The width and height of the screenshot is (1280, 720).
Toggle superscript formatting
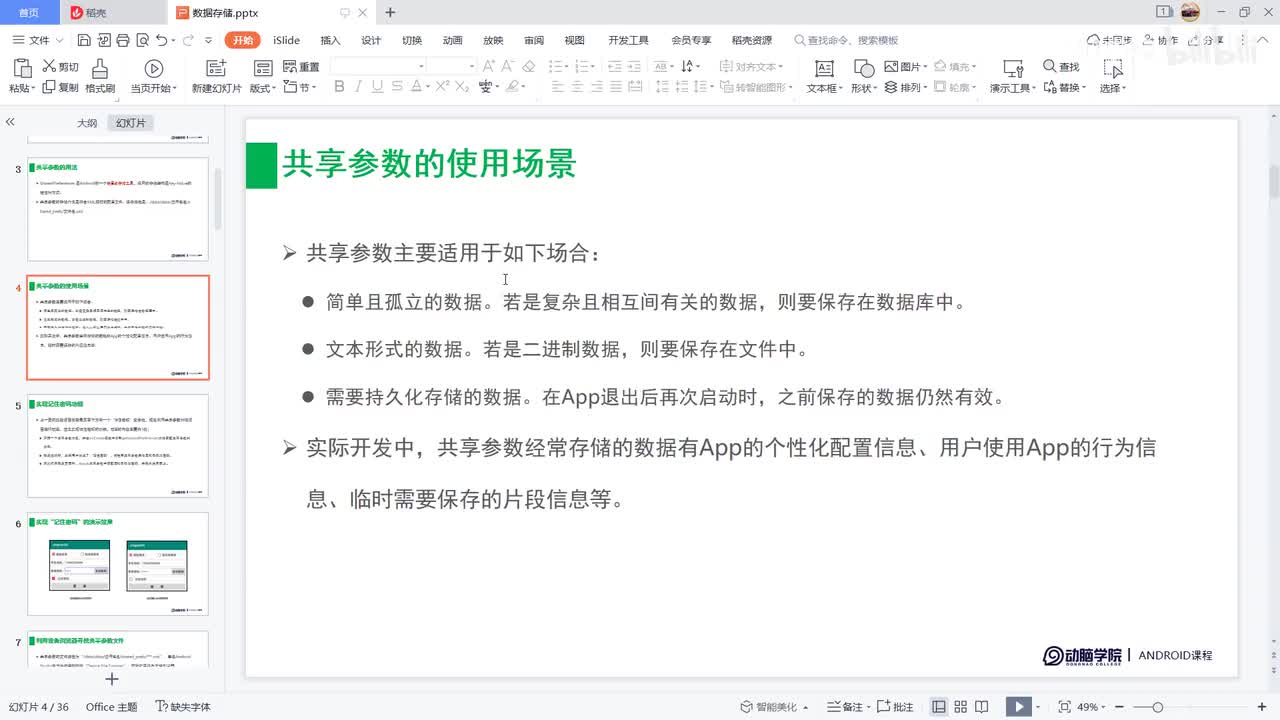coord(441,88)
